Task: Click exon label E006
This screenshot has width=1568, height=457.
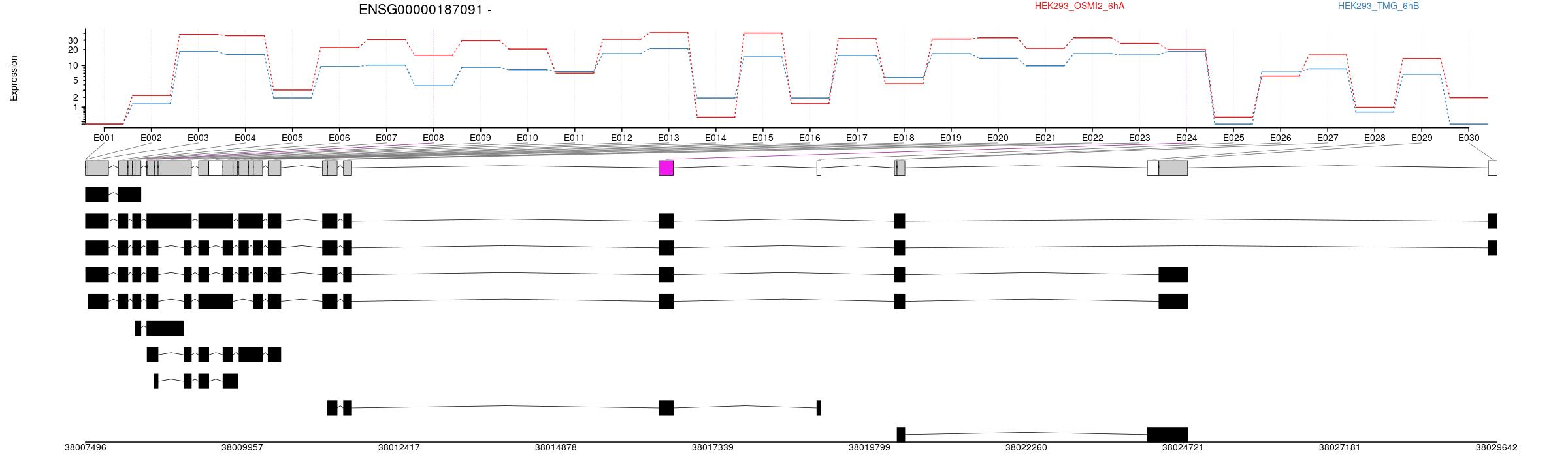Action: click(339, 138)
